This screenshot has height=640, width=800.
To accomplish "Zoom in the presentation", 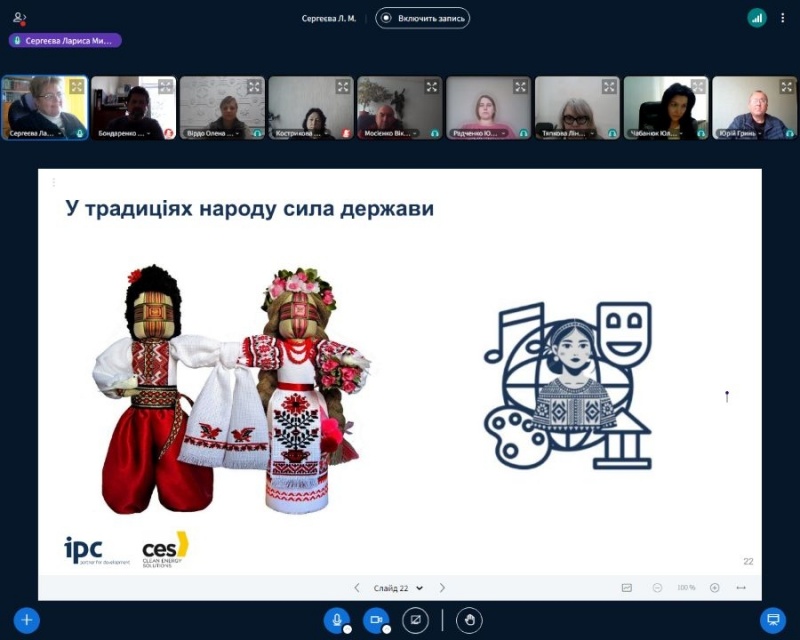I will 714,588.
